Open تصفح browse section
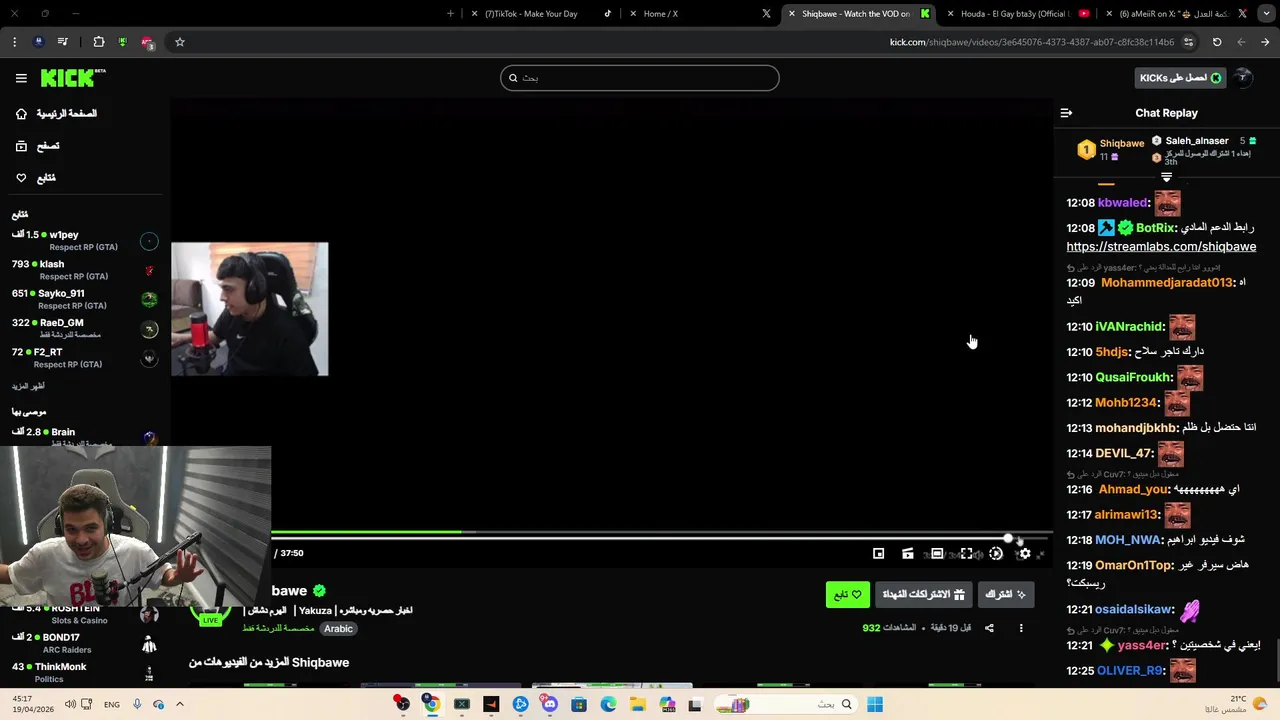 click(x=37, y=146)
